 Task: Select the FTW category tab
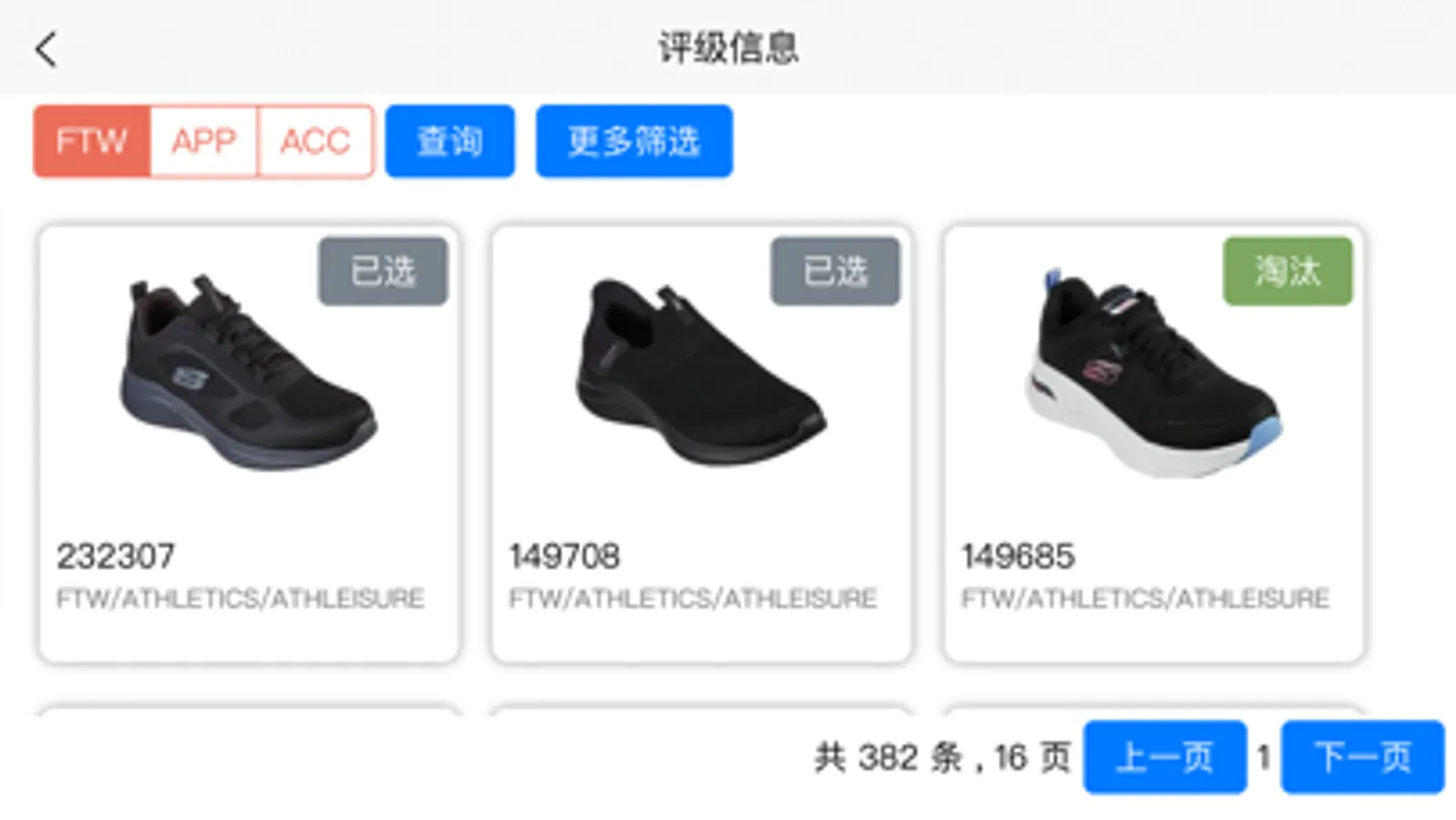[x=92, y=141]
